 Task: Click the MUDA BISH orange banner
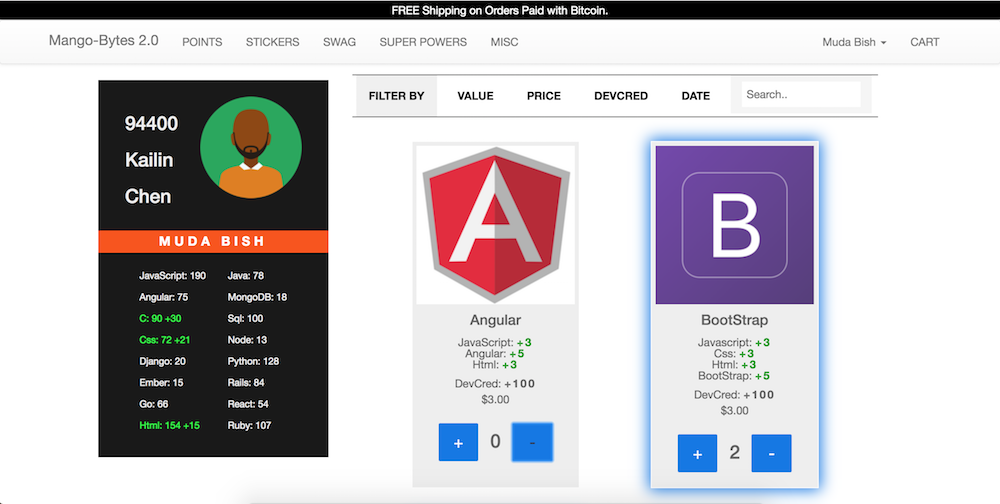[213, 241]
